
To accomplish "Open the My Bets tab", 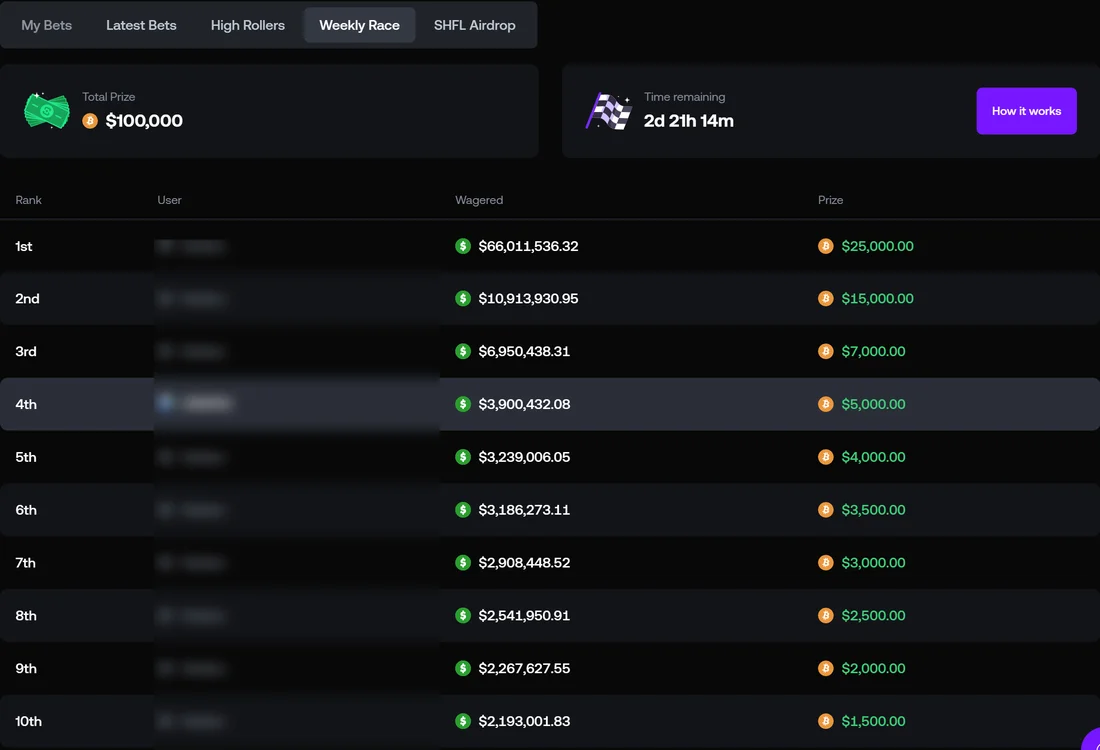I will click(x=46, y=25).
